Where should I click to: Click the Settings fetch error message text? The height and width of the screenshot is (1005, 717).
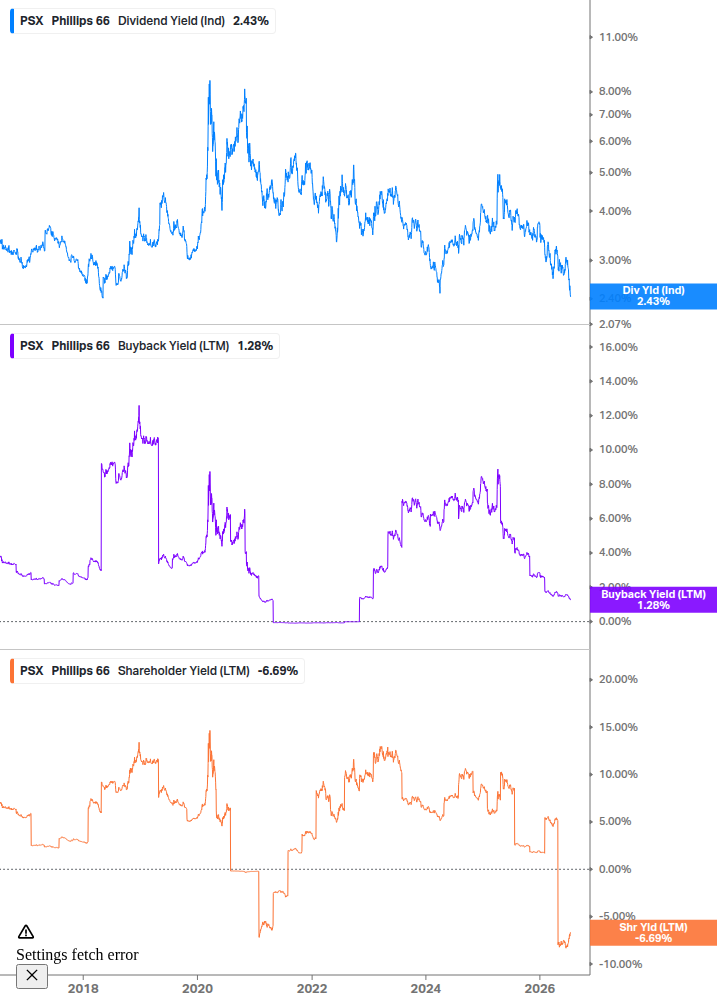coord(78,954)
